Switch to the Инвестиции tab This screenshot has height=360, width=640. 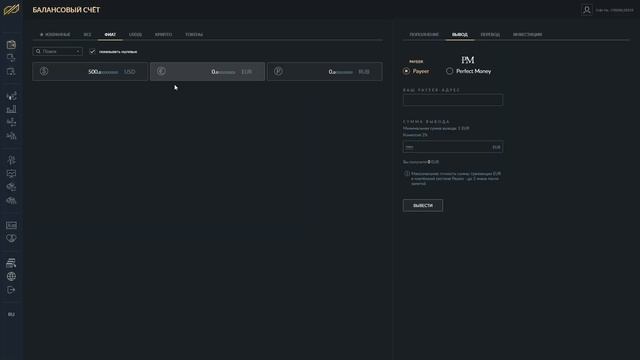pyautogui.click(x=527, y=35)
